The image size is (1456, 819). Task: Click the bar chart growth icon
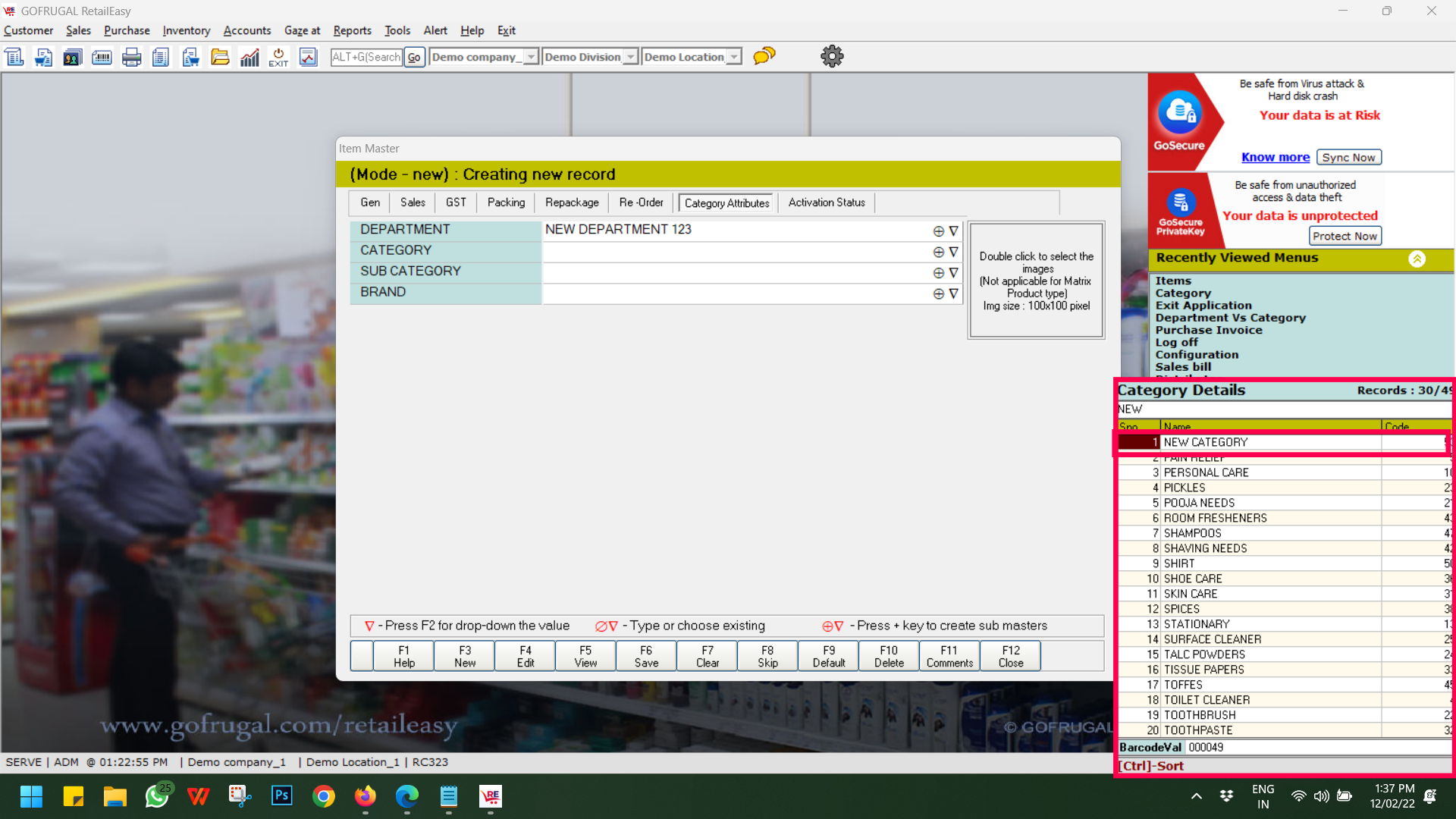[x=249, y=57]
